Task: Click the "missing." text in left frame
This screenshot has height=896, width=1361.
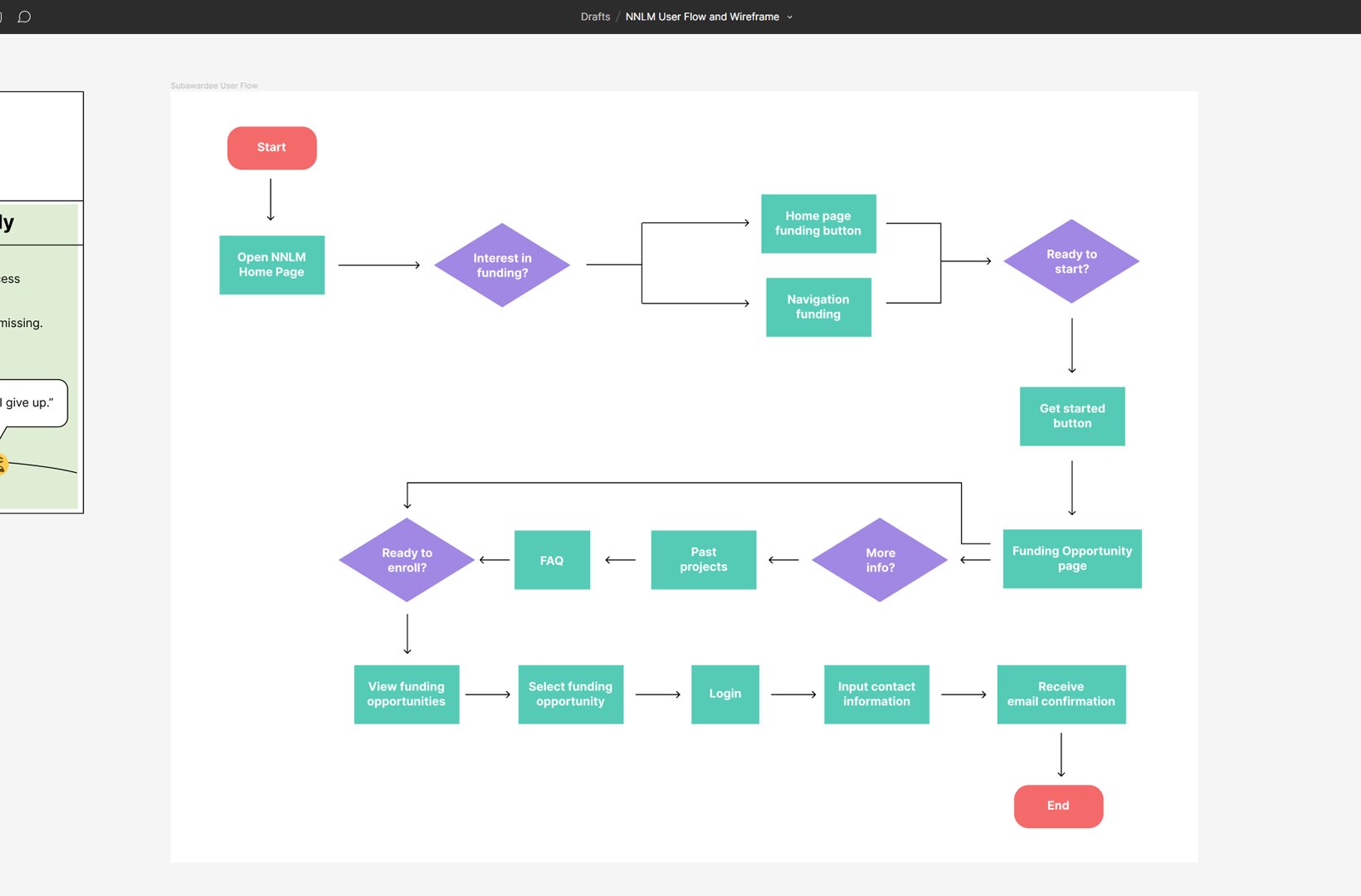Action: point(22,323)
